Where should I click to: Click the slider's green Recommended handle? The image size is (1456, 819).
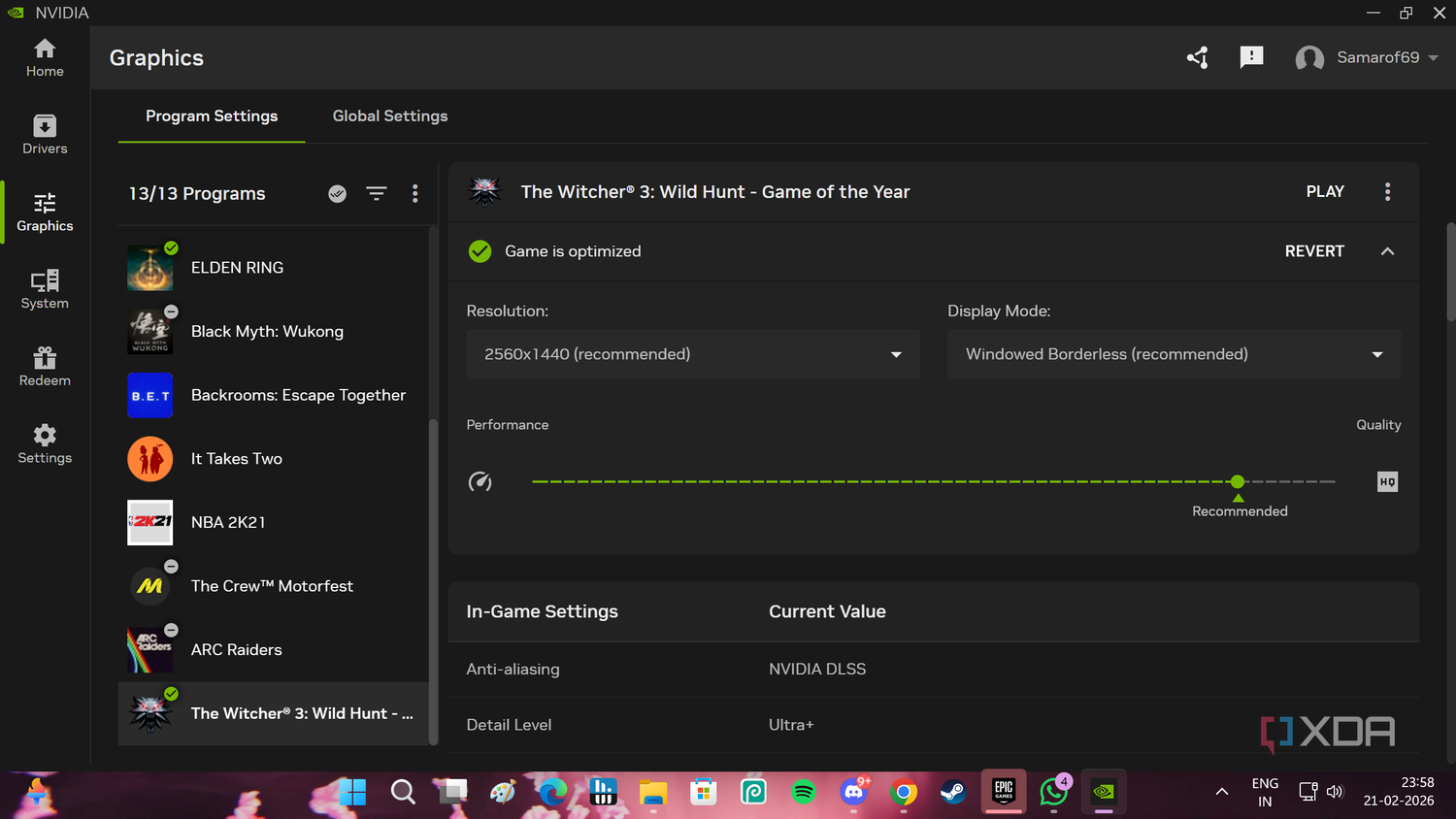tap(1238, 481)
